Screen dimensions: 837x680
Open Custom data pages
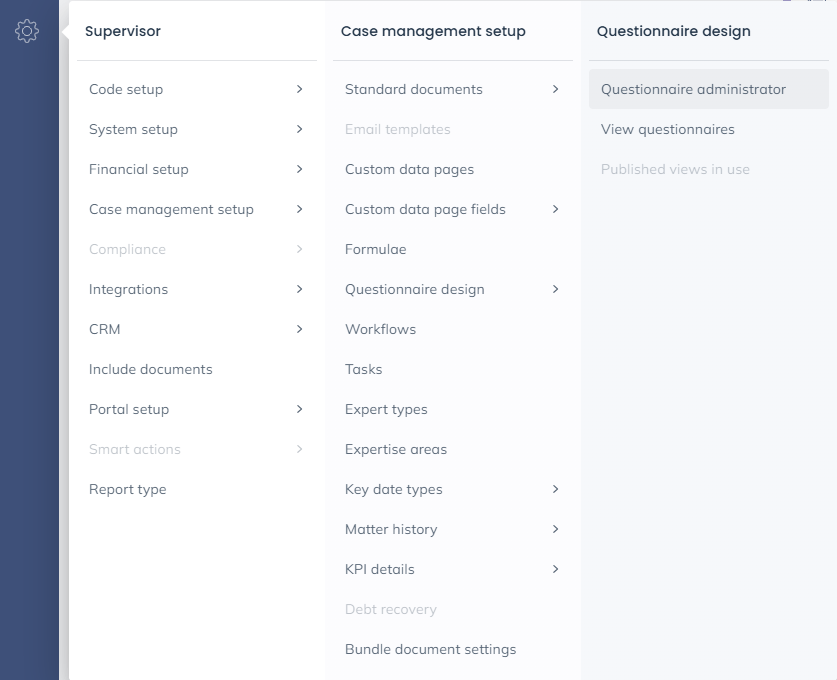[x=409, y=169]
